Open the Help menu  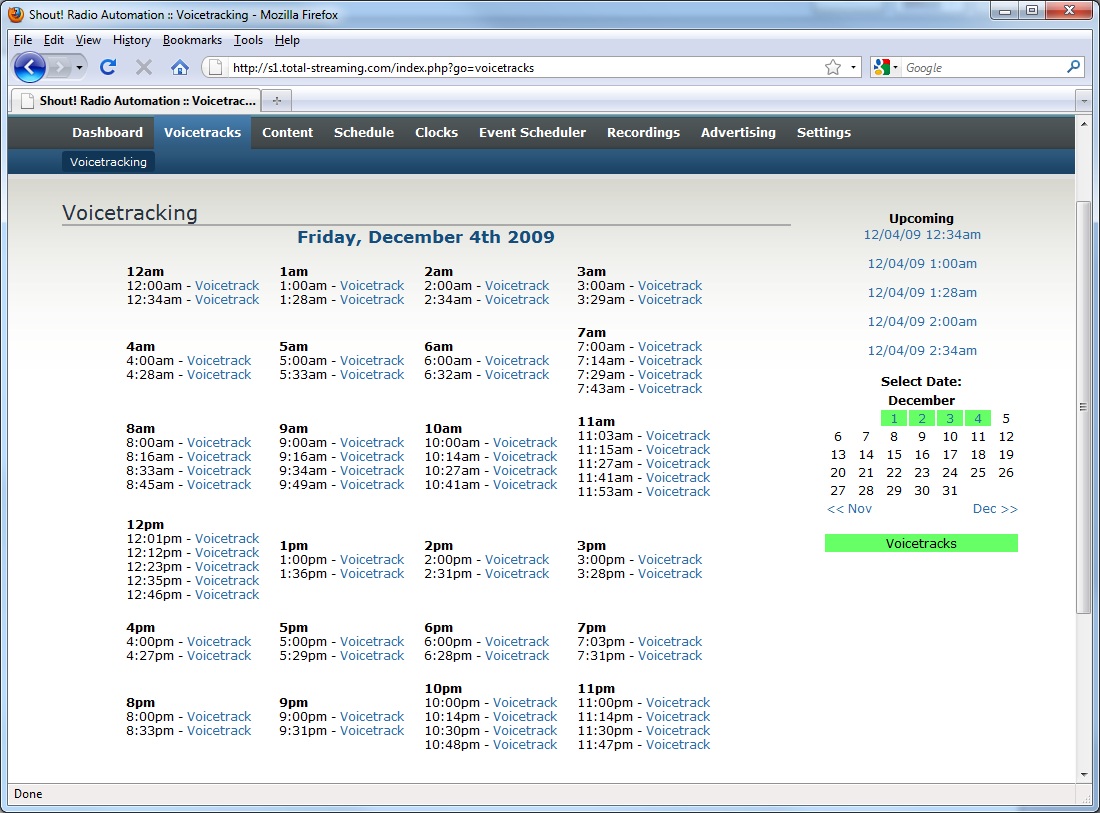coord(287,40)
